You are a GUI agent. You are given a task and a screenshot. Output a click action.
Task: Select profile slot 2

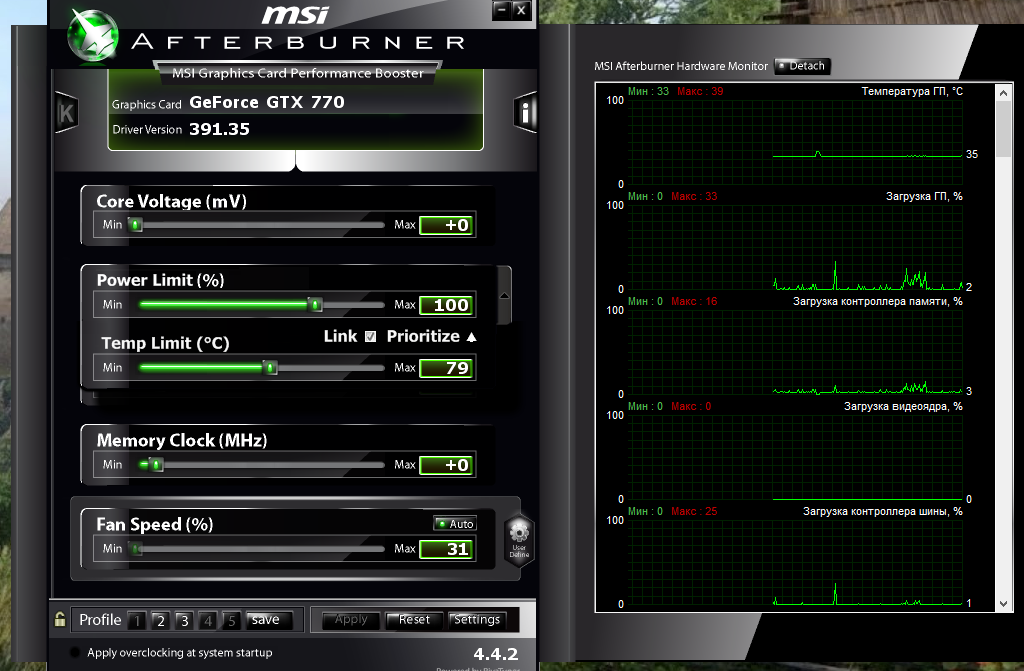160,621
